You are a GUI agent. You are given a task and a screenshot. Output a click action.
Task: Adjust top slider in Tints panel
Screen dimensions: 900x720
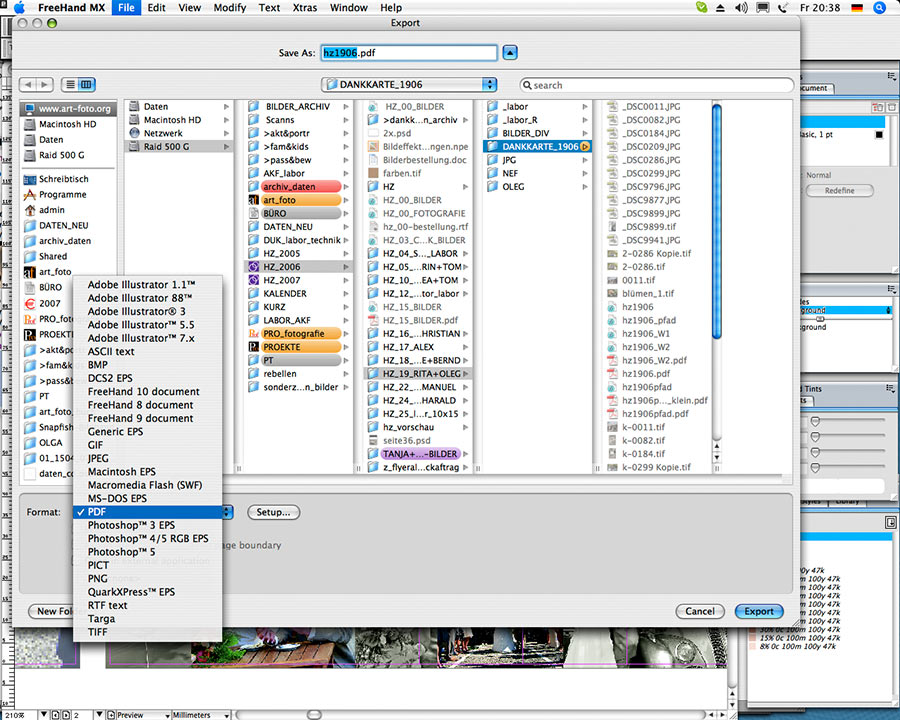(x=815, y=421)
